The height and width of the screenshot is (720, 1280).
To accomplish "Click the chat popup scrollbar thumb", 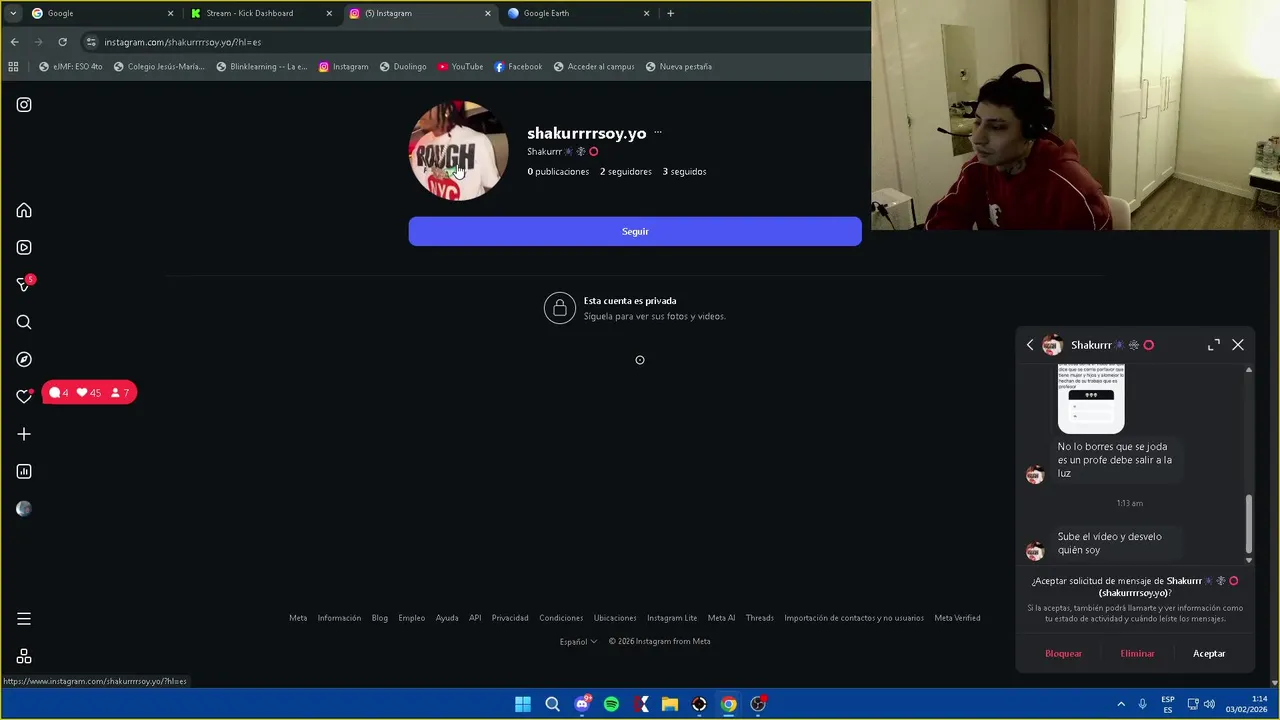I will point(1248,524).
